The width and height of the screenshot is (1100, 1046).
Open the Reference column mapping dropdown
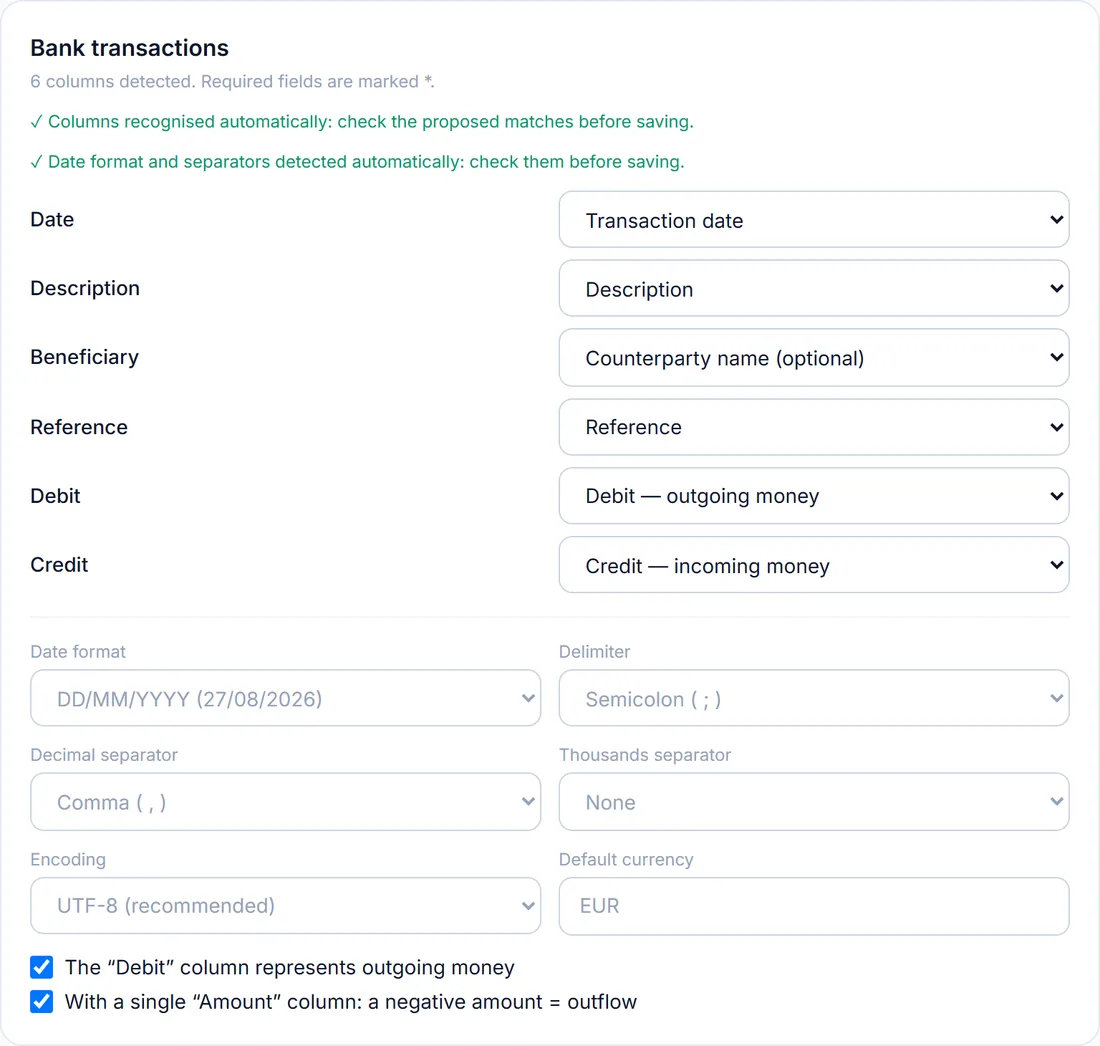(x=814, y=427)
